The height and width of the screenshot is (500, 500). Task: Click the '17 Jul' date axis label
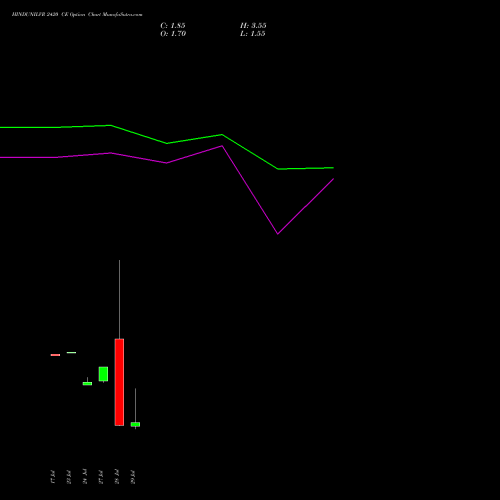52,477
